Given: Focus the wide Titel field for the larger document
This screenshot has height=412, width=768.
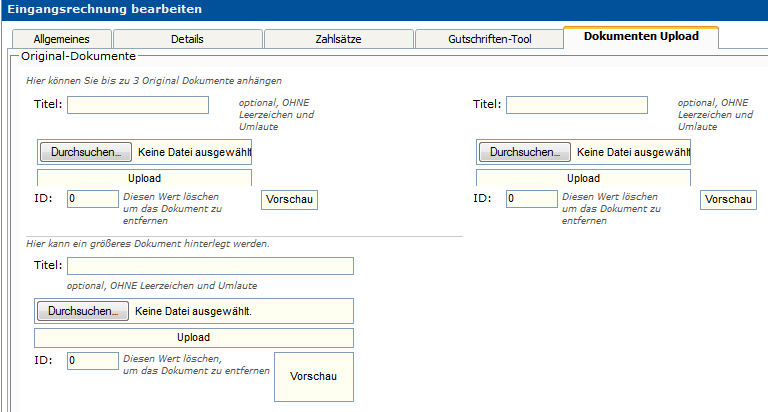Looking at the screenshot, I should [210, 266].
